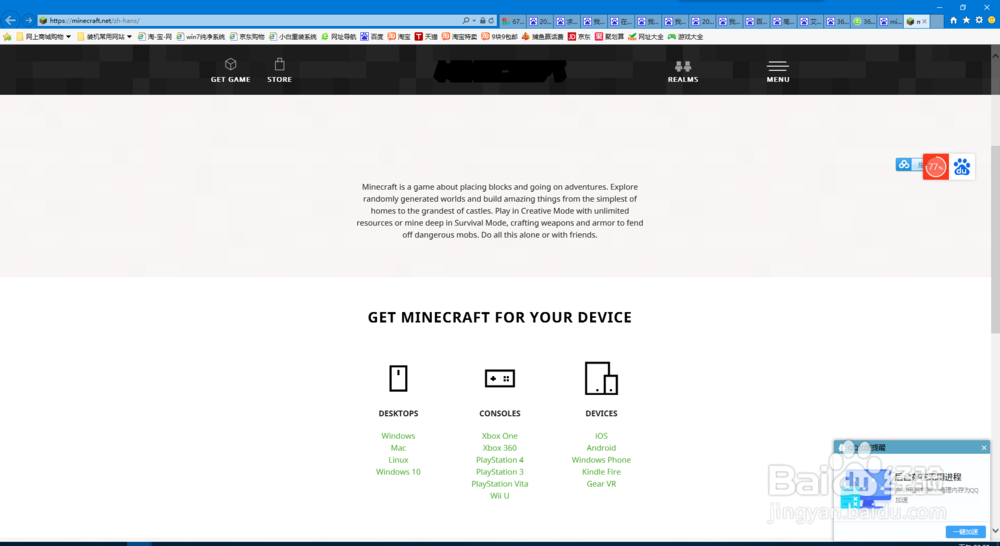This screenshot has width=1000, height=546.
Task: Click the Windows Phone link
Action: [601, 460]
